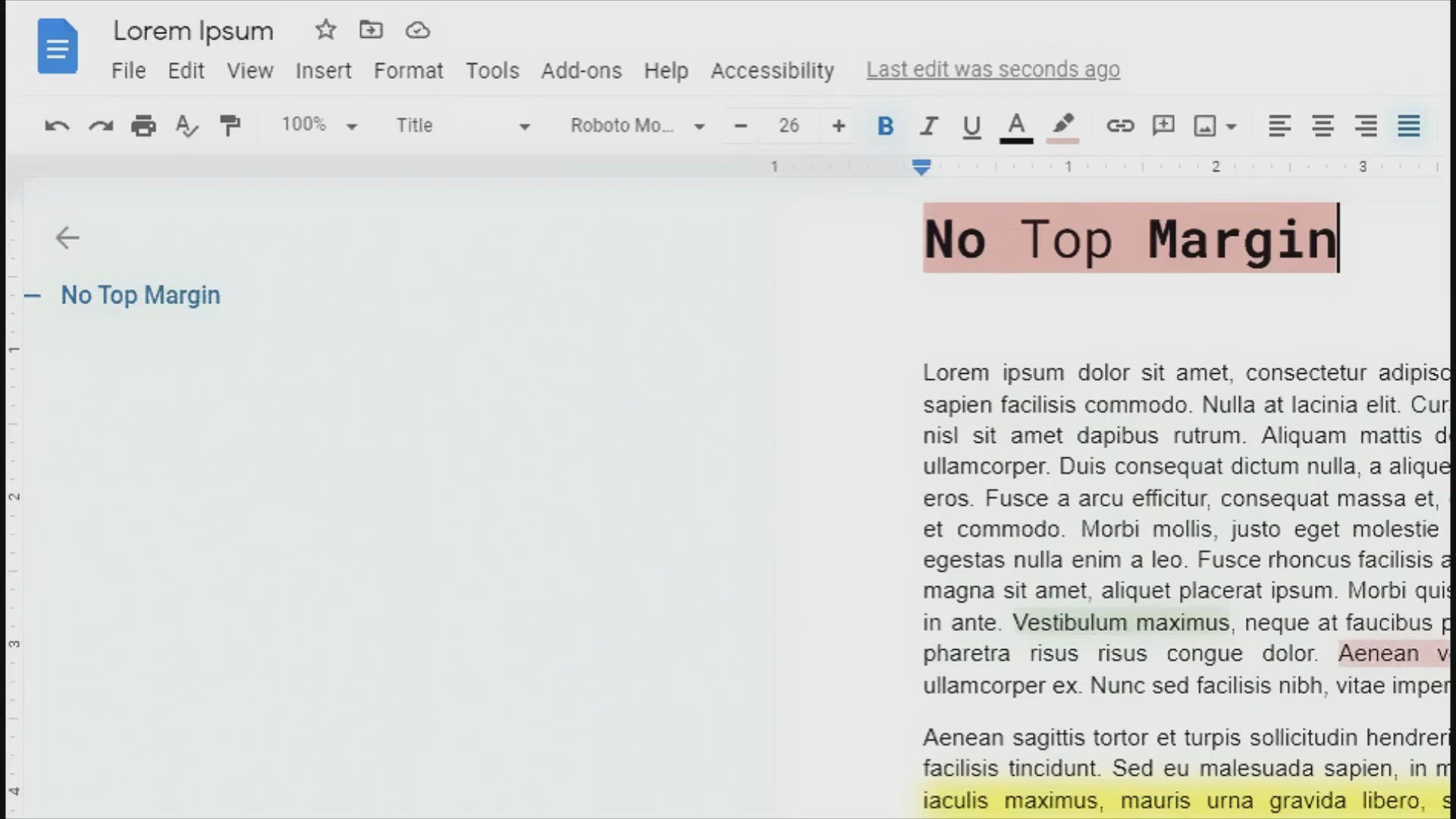This screenshot has width=1456, height=819.
Task: Open the Accessibility menu
Action: (x=772, y=71)
